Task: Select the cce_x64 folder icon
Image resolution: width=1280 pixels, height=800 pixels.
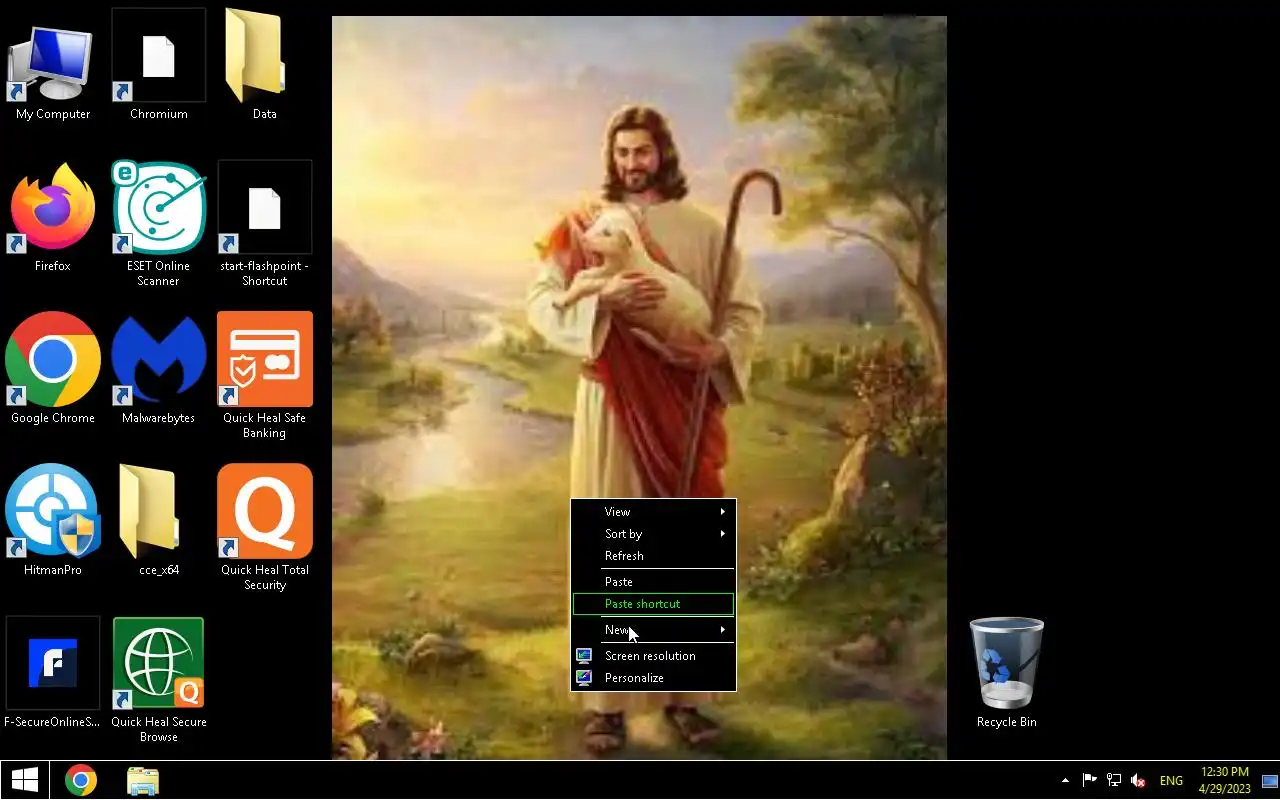Action: 159,521
